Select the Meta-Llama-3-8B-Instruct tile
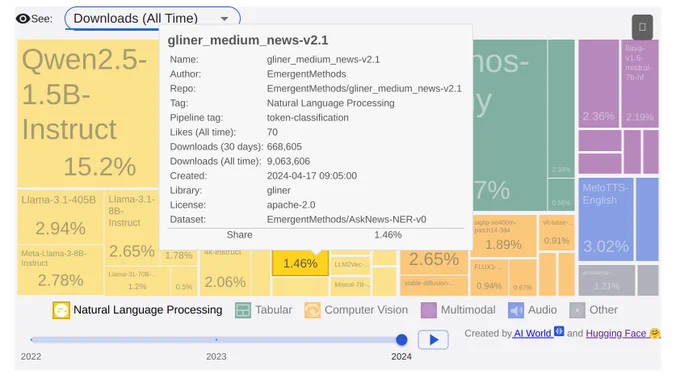 click(60, 270)
